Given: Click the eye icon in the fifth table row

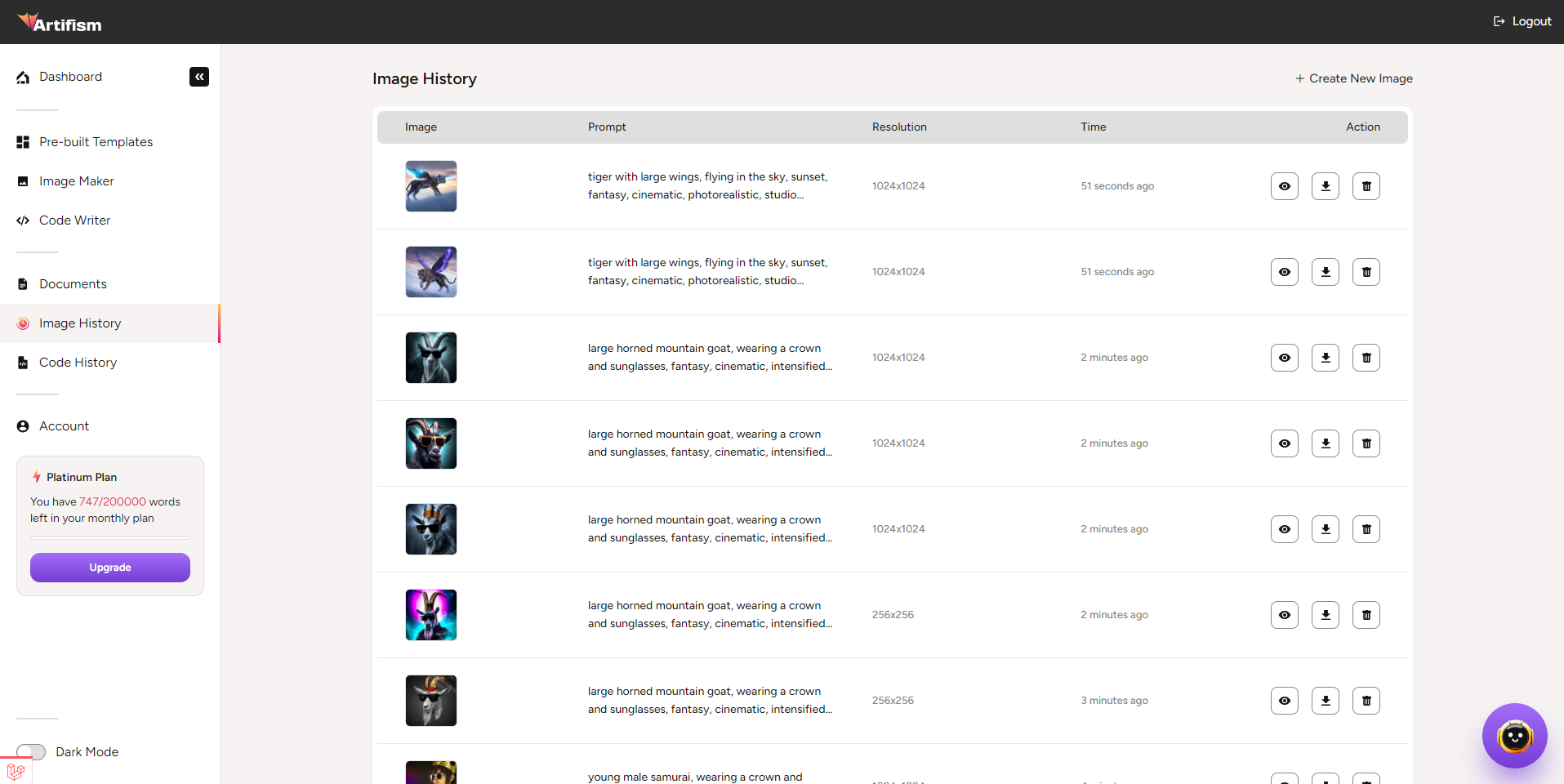Looking at the screenshot, I should pyautogui.click(x=1285, y=529).
